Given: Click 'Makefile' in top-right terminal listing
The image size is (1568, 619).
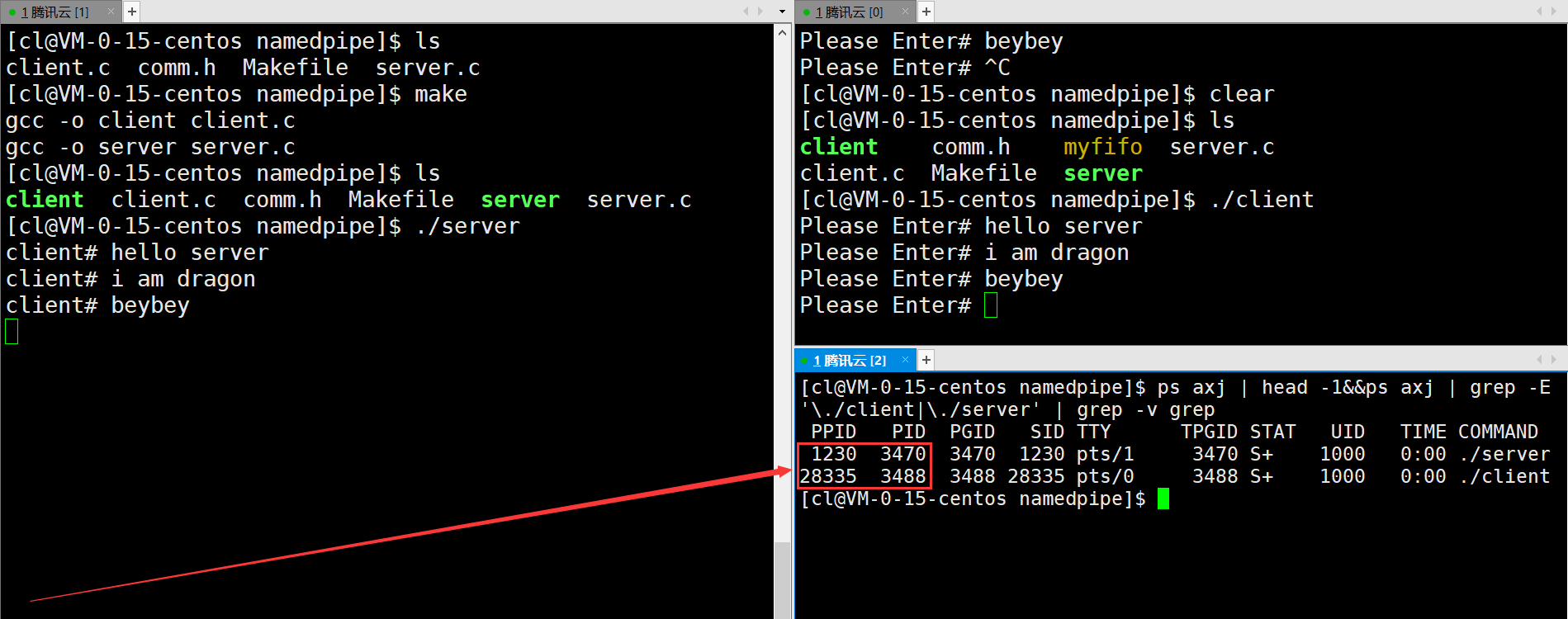Looking at the screenshot, I should click(984, 173).
